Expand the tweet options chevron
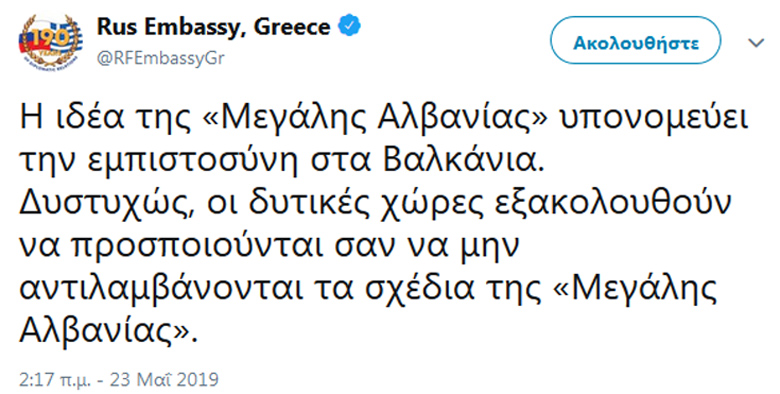 point(756,43)
